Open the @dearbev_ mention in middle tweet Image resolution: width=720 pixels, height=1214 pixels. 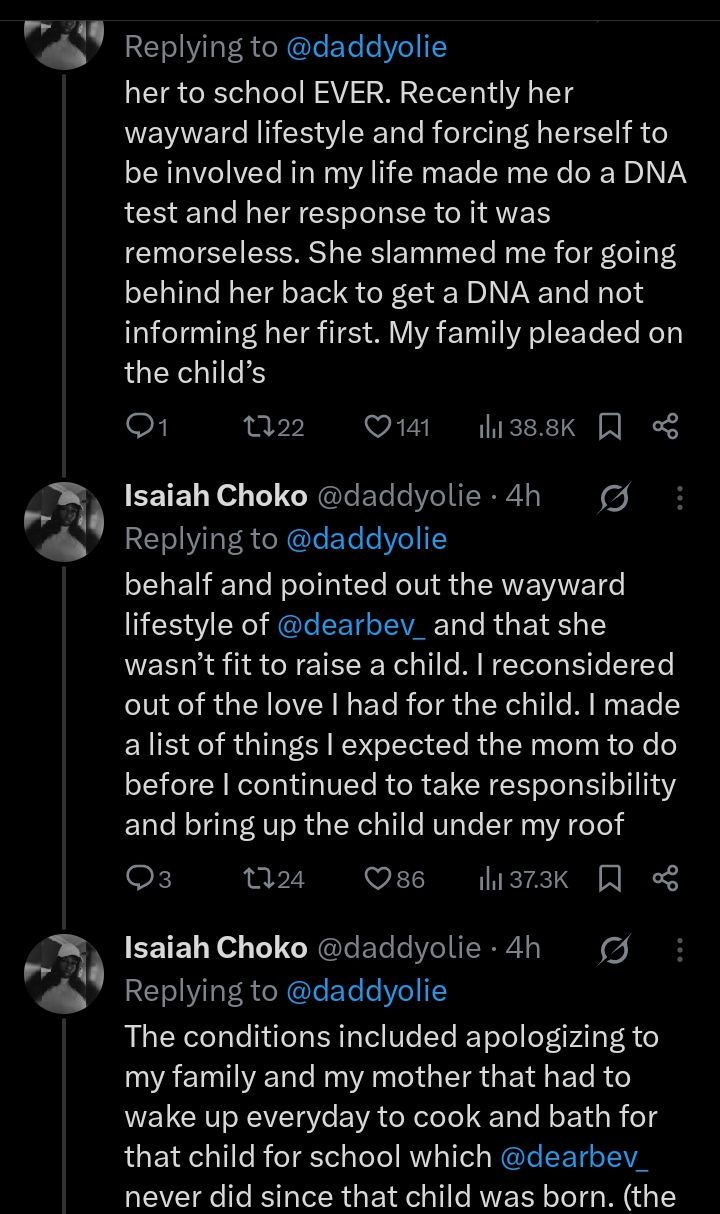click(x=349, y=625)
